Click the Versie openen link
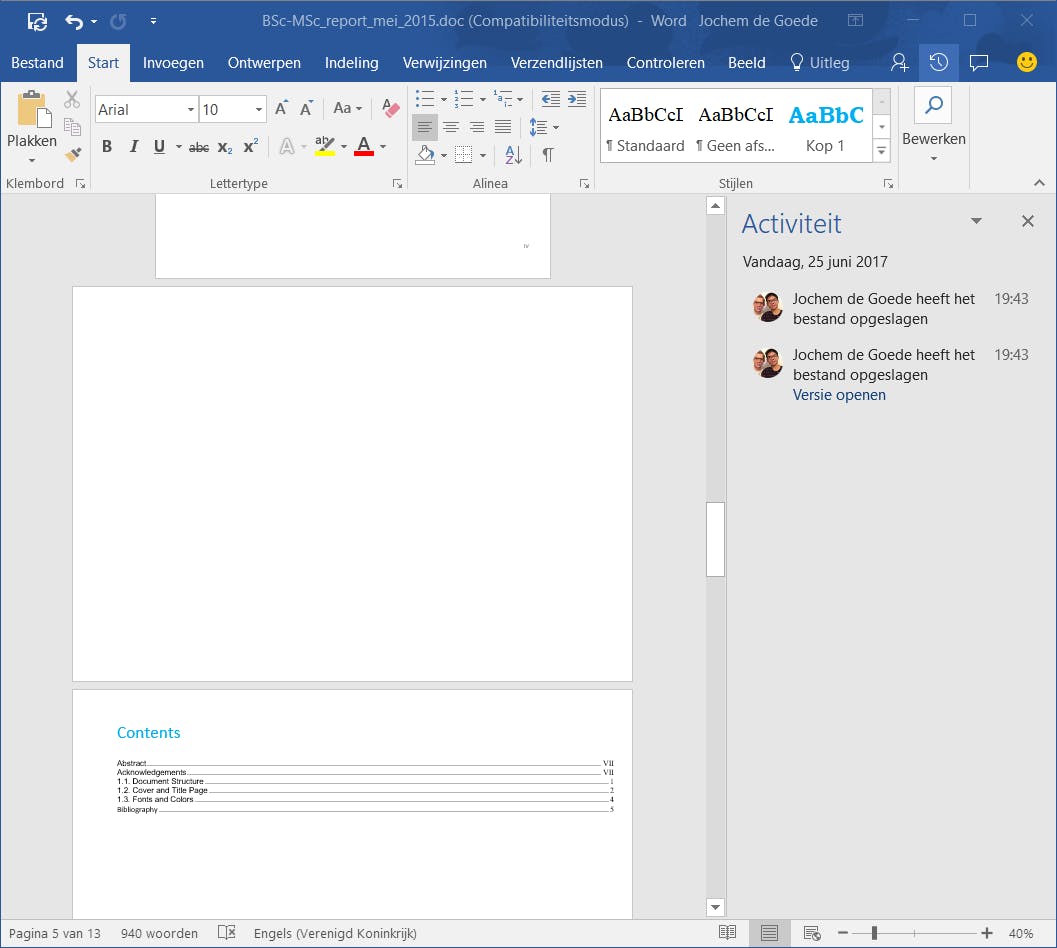The width and height of the screenshot is (1057, 948). point(839,395)
